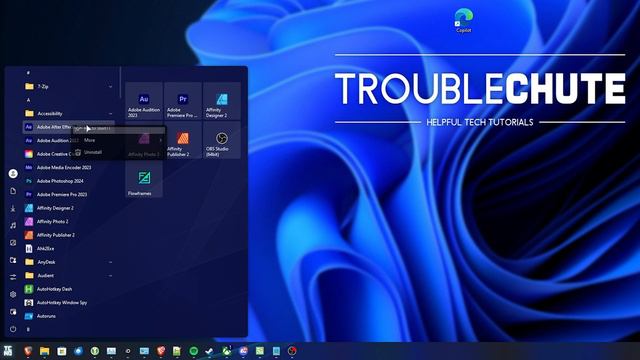Open AutoHotkey Dash

tap(69, 289)
